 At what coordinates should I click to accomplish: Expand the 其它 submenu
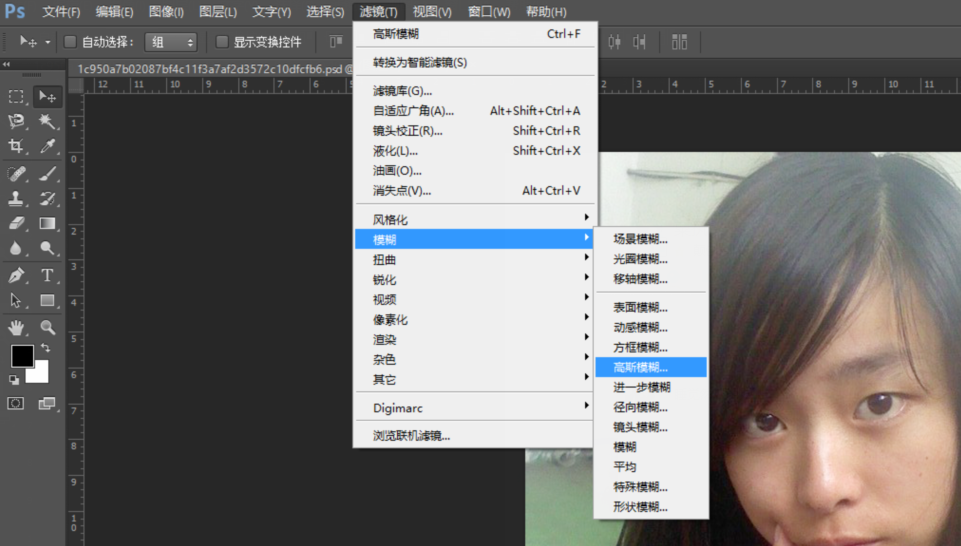(475, 379)
